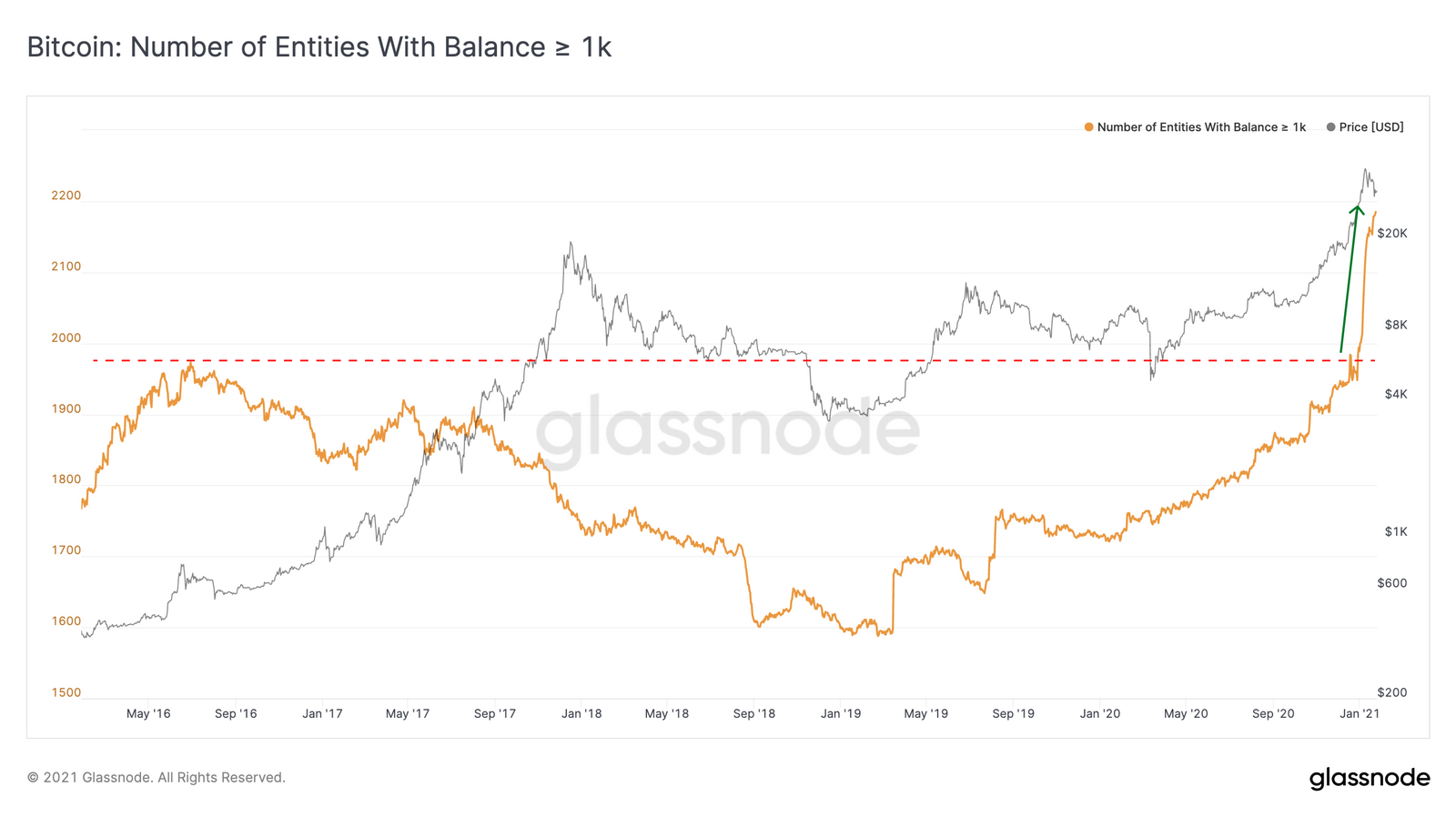Viewport: 1456px width, 817px height.
Task: Click the gray Price legend dot
Action: click(x=1331, y=127)
